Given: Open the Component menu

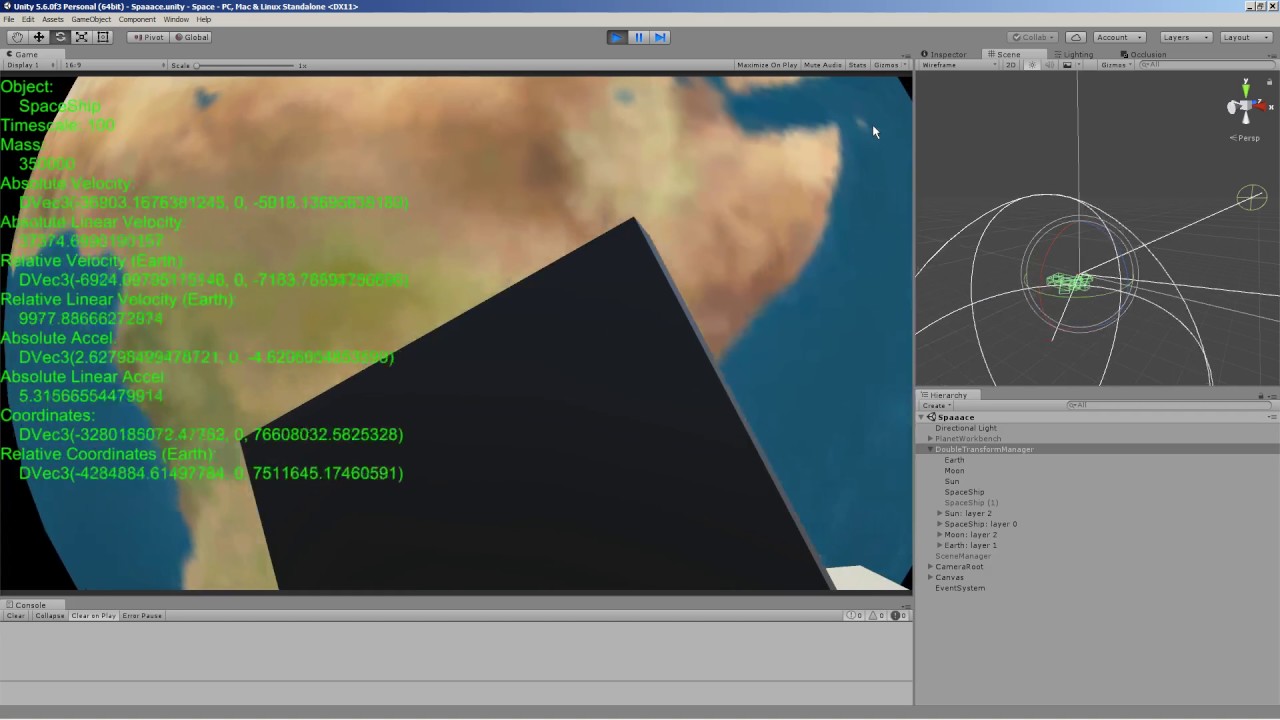Looking at the screenshot, I should 137,19.
